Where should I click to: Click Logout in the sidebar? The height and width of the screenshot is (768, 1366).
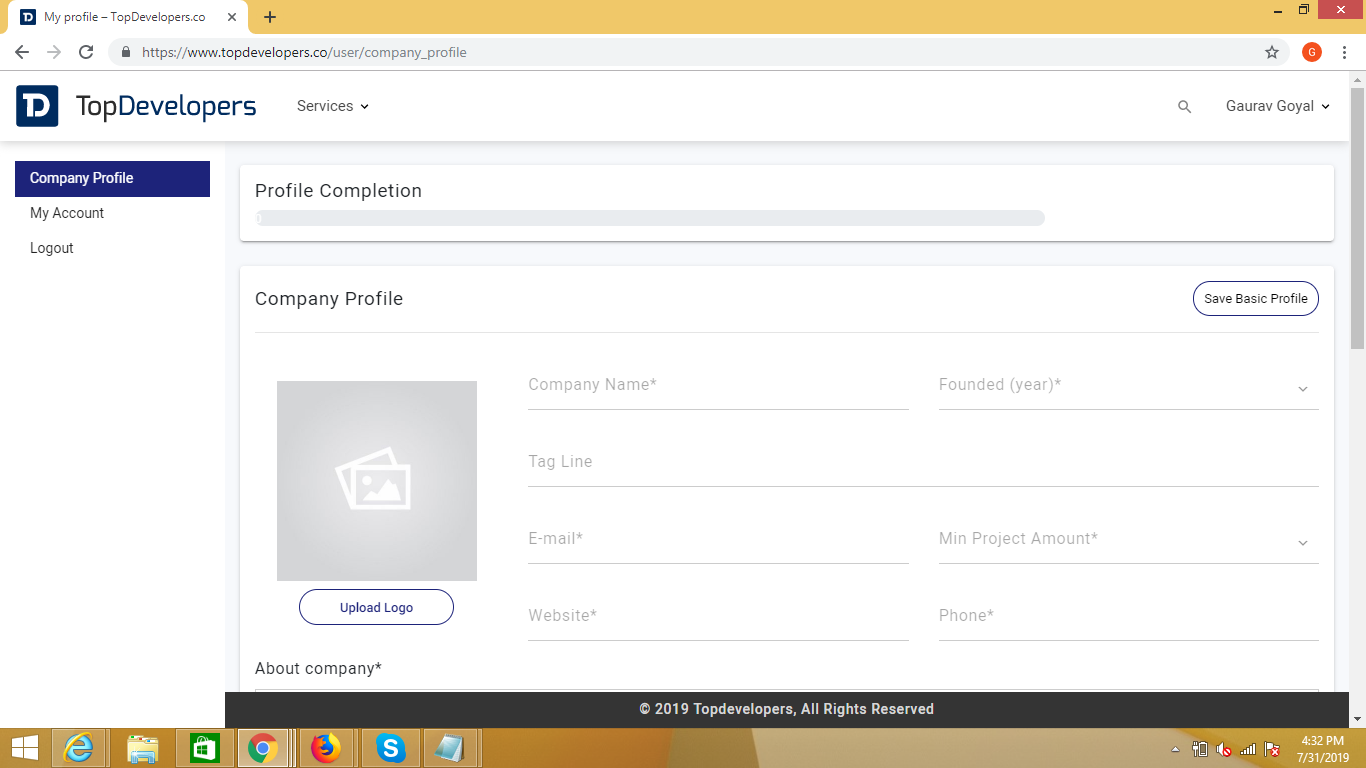pyautogui.click(x=52, y=248)
